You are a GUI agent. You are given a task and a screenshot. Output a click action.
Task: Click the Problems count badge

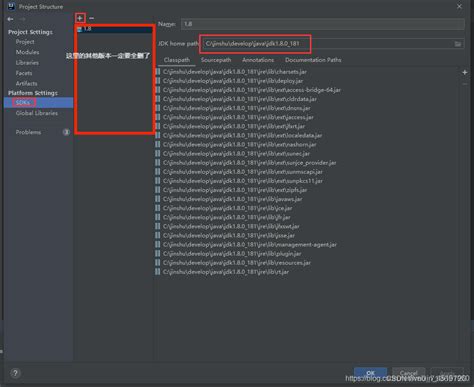coord(66,132)
